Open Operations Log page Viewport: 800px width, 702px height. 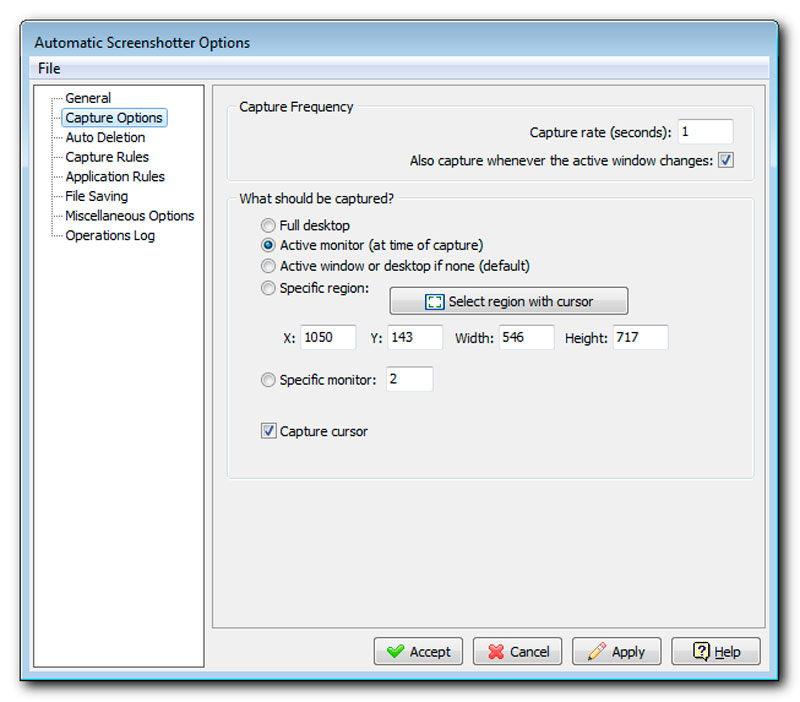tap(110, 236)
